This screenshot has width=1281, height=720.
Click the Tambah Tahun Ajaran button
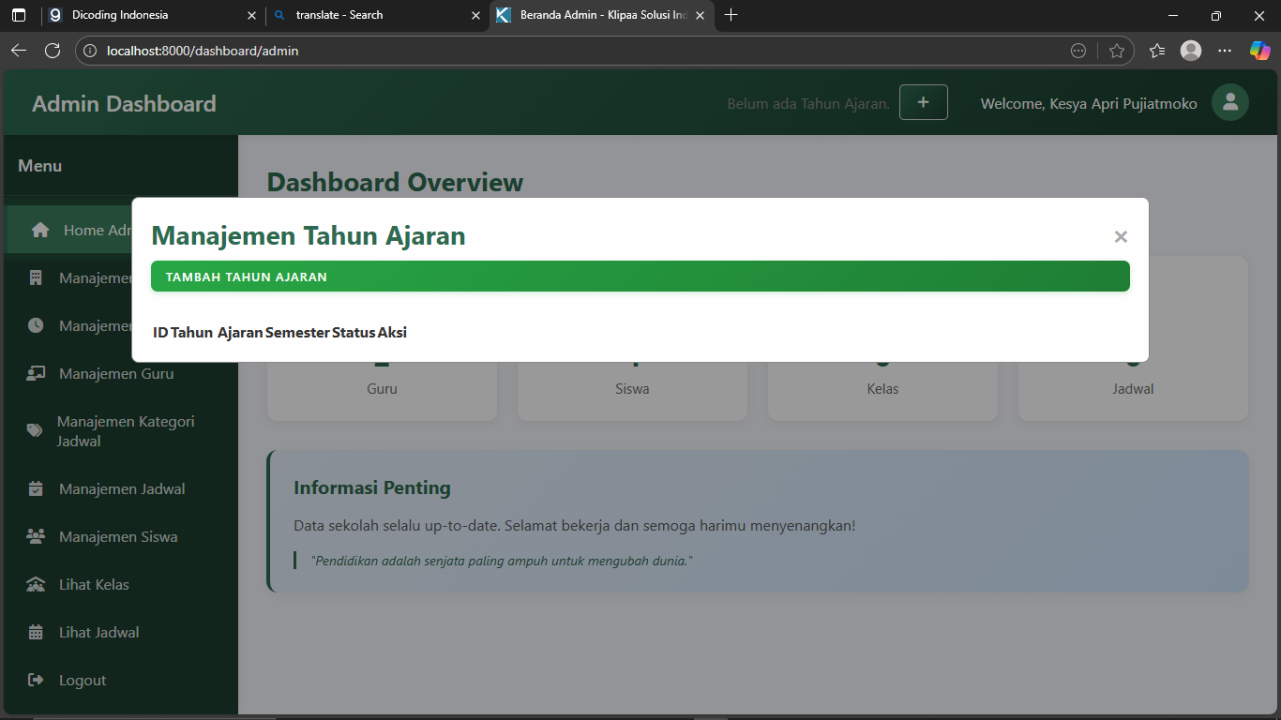640,277
